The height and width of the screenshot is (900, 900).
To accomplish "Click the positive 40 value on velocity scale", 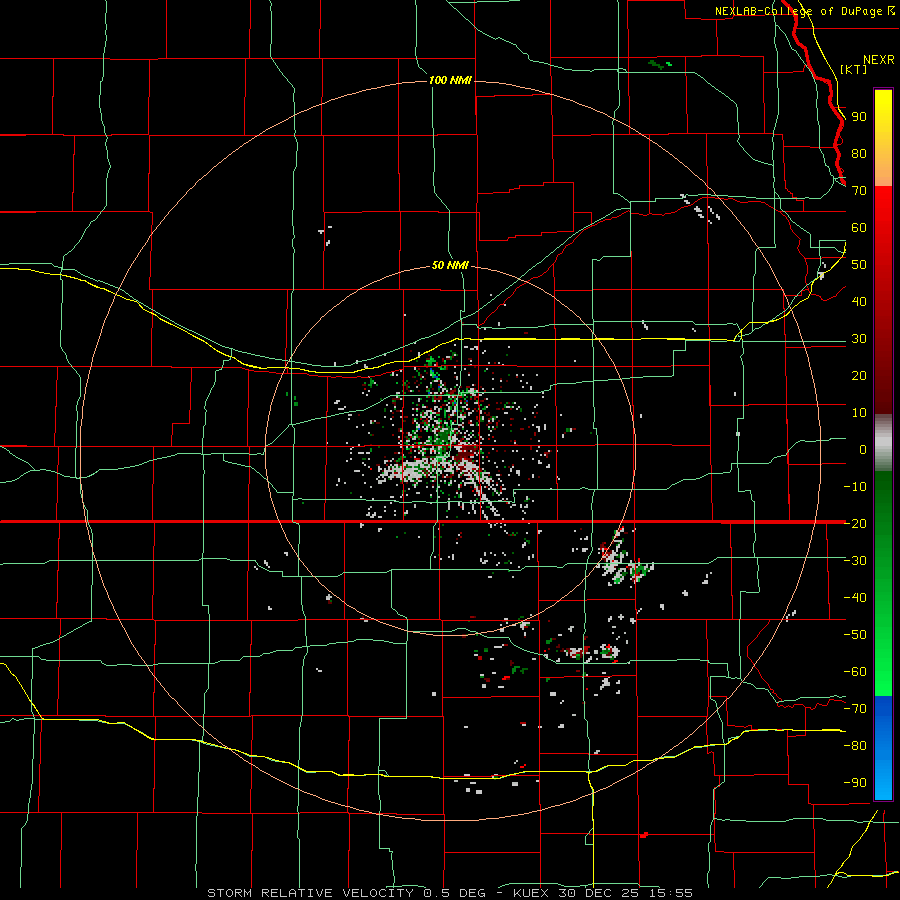I will click(859, 301).
